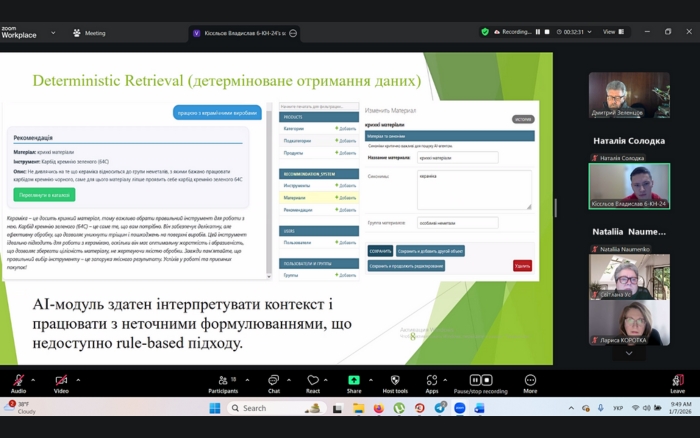Expand video options arrow next to Video
This screenshot has height=438, width=700.
click(78, 380)
